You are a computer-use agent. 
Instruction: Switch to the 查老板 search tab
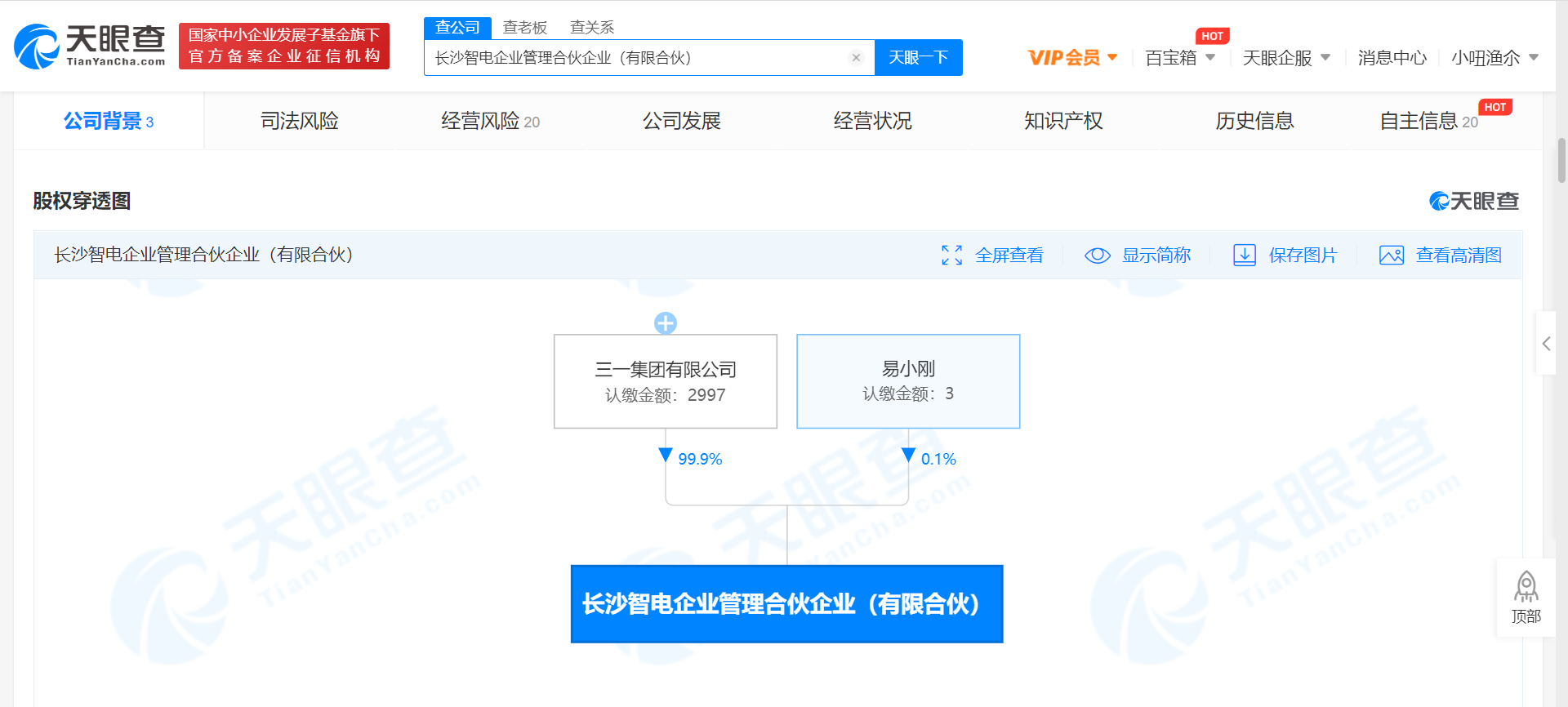point(525,27)
